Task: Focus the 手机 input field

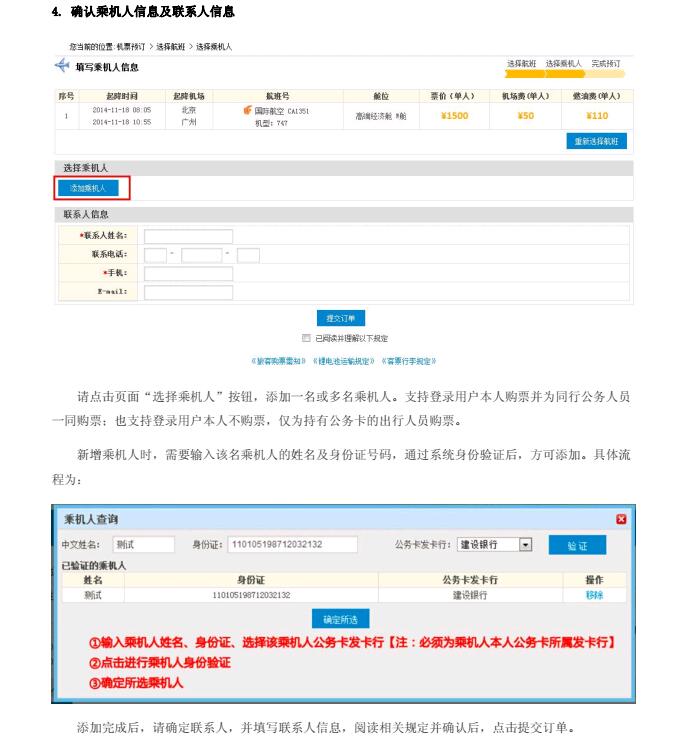Action: [188, 274]
